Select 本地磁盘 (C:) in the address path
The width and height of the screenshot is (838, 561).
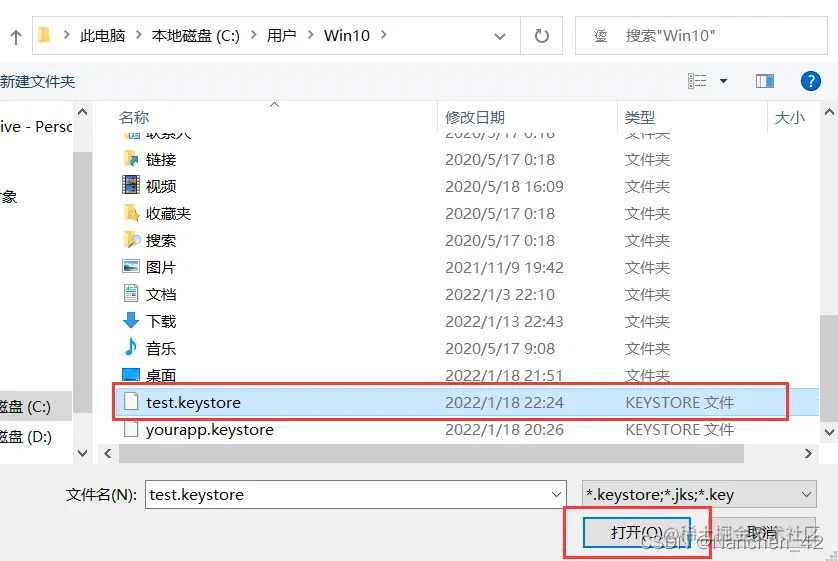(196, 36)
